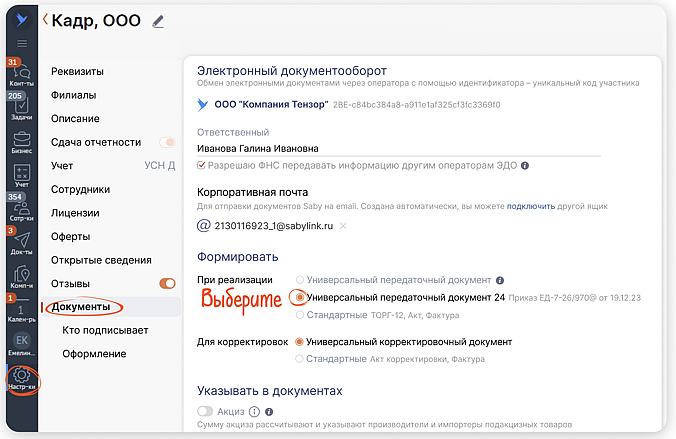Viewport: 676px width, 439px height.
Task: Remove corporate email with x icon
Action: [343, 226]
